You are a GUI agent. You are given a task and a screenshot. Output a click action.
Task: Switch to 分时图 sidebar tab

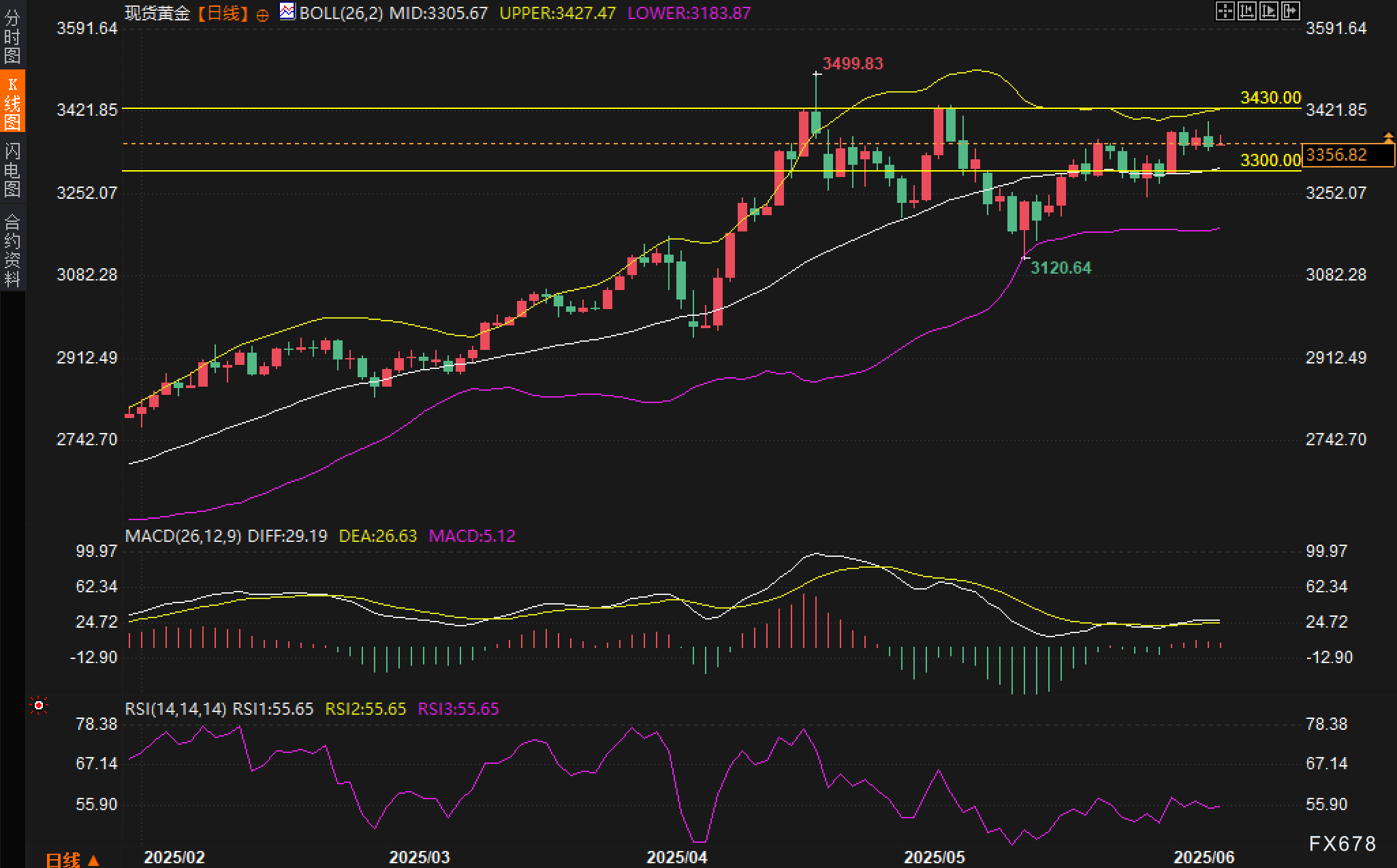(12, 36)
